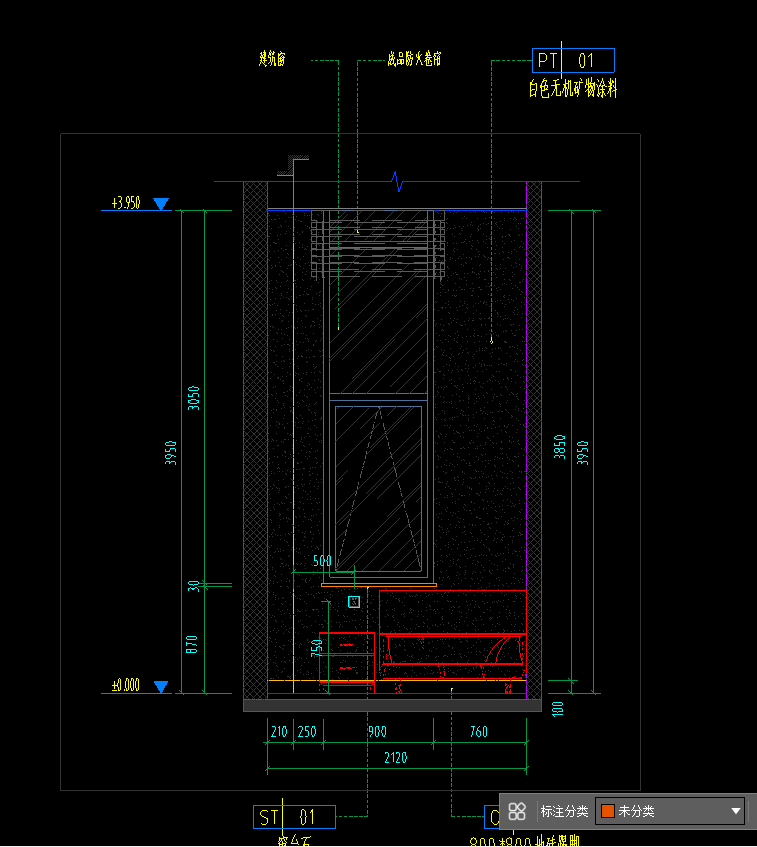This screenshot has height=847, width=757.
Task: Select the PT 01 material tag
Action: coord(573,60)
